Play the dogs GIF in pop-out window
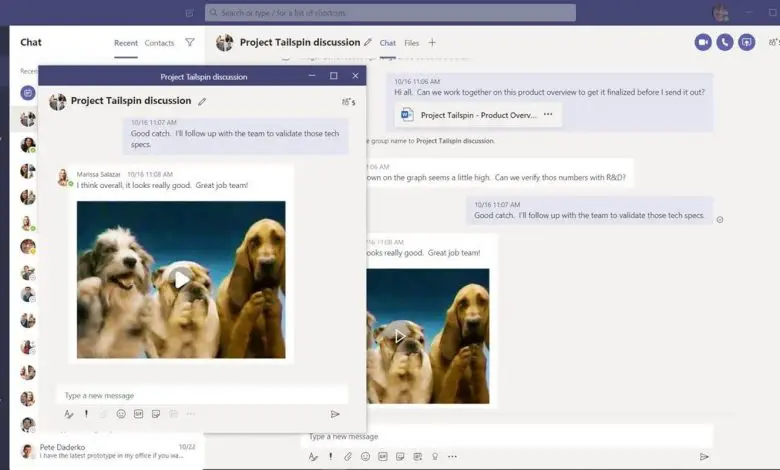 coord(182,280)
